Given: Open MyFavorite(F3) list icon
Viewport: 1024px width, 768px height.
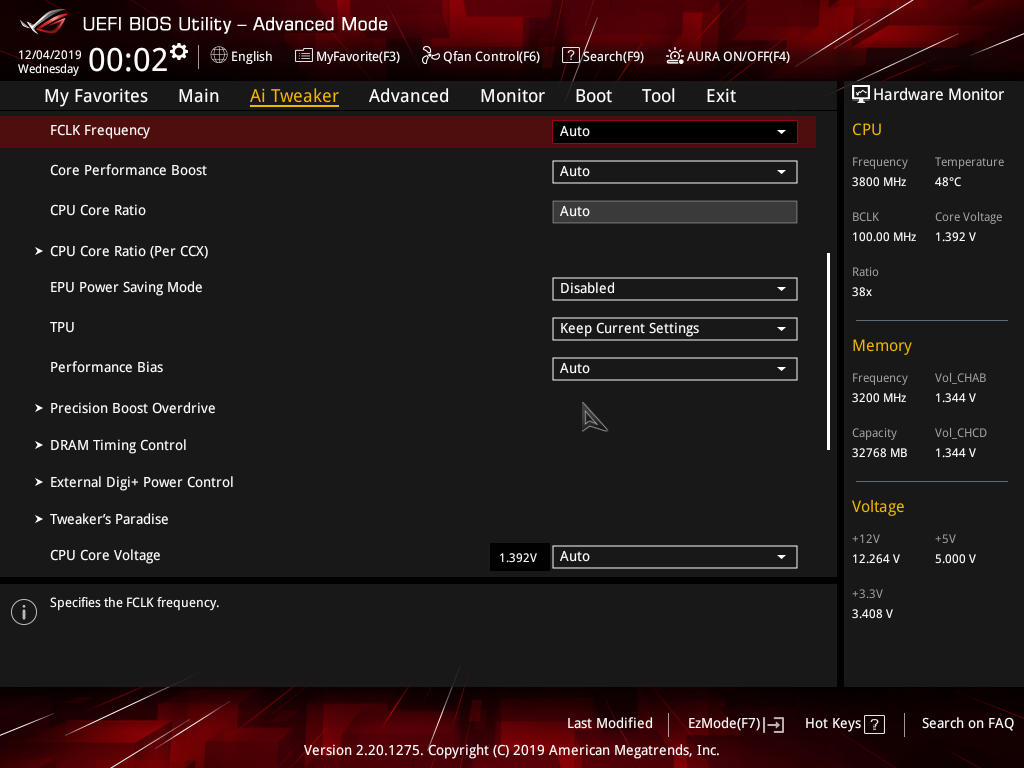Looking at the screenshot, I should coord(304,56).
